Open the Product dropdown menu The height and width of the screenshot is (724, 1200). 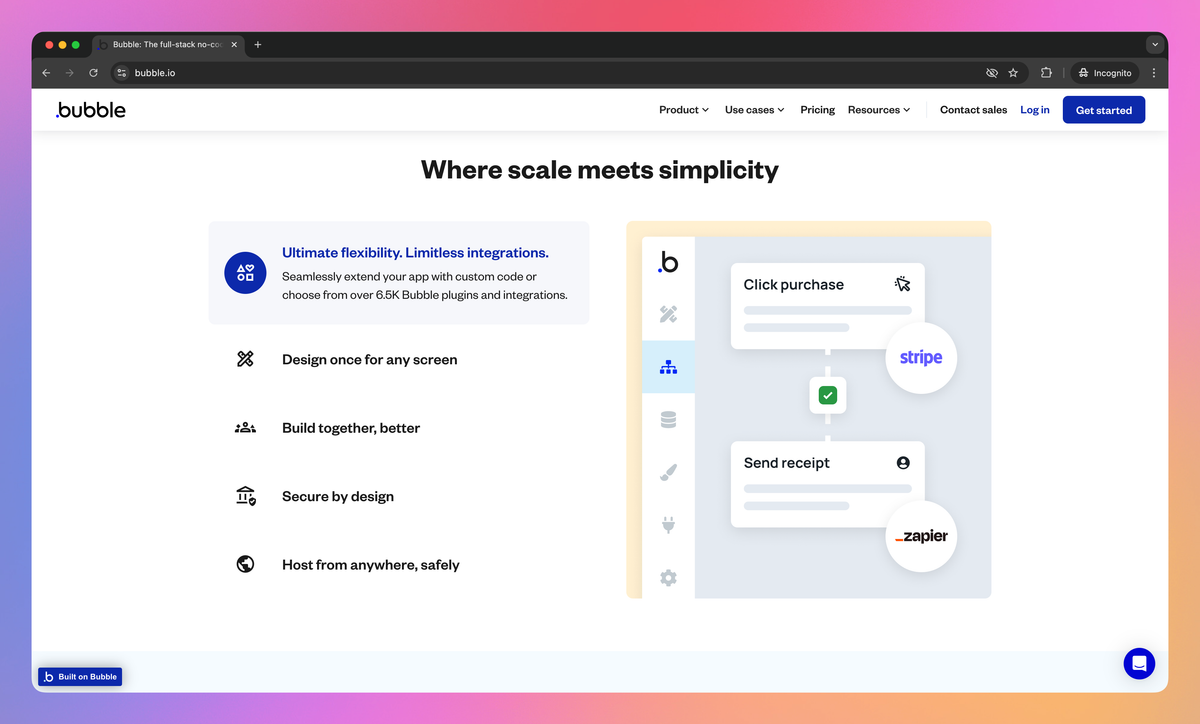(684, 110)
